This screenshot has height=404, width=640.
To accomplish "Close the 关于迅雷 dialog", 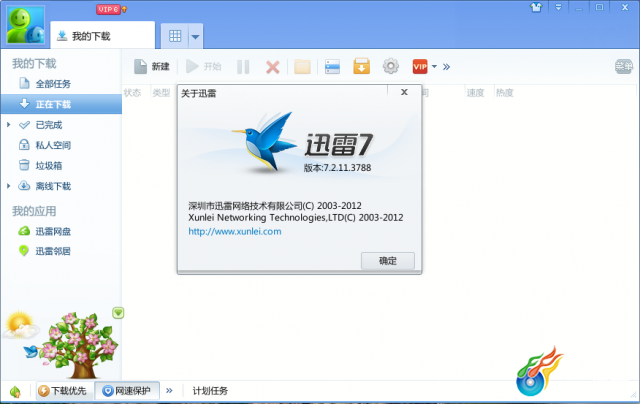I will point(404,92).
